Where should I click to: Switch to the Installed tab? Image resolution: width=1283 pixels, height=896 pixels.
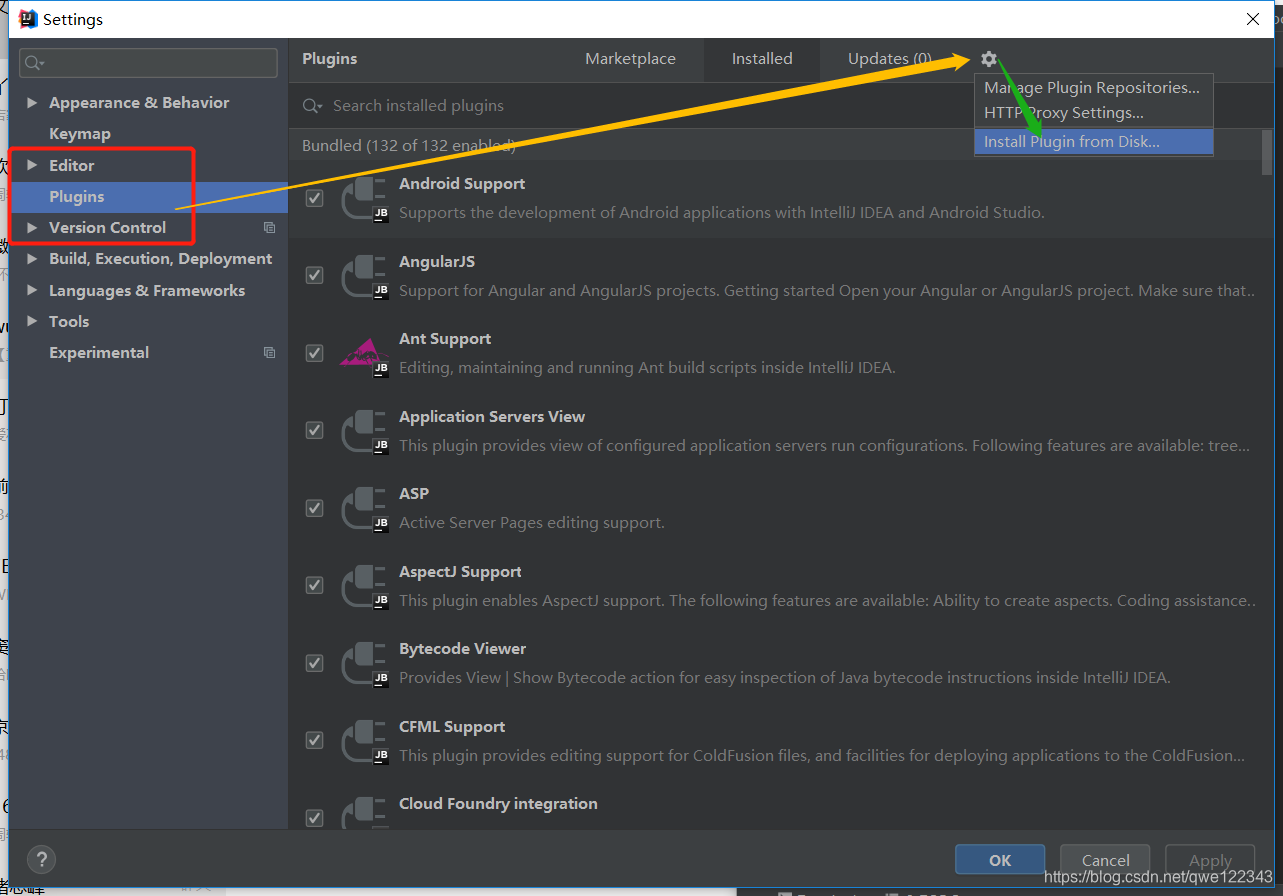762,59
